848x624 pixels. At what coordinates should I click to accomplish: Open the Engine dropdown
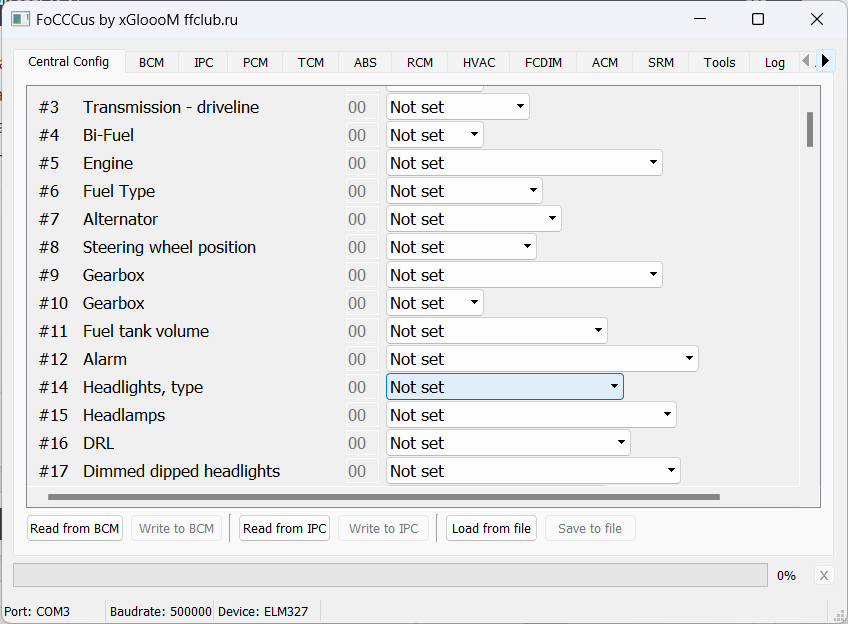[x=524, y=163]
